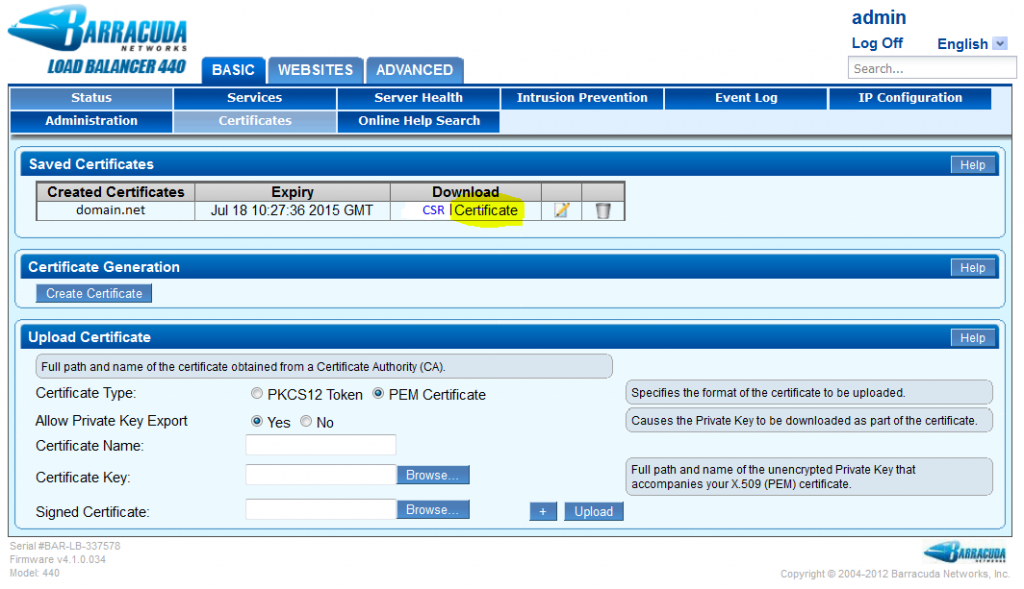
Task: Click the 'Created Certificates' column header
Action: coord(116,192)
